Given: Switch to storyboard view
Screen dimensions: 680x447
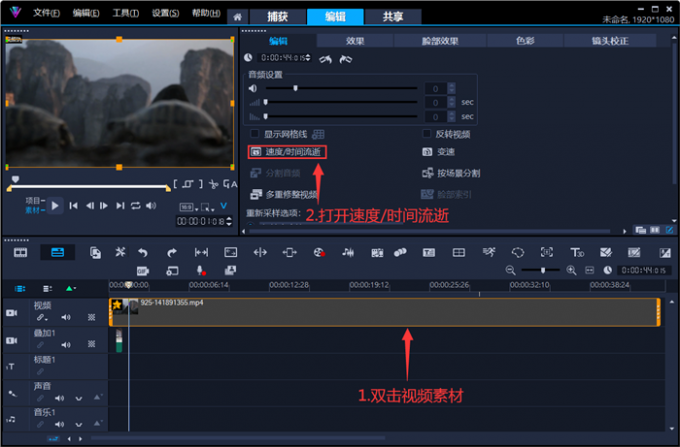Looking at the screenshot, I should tap(20, 252).
